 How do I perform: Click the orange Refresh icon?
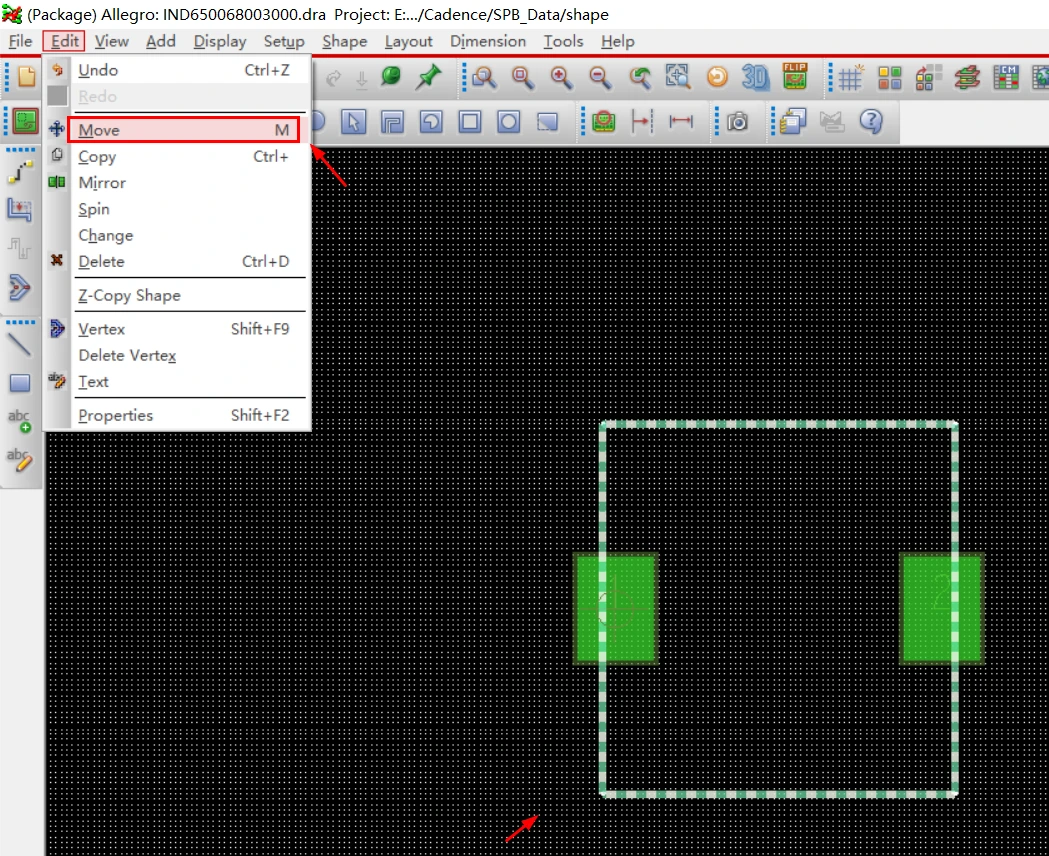(717, 77)
